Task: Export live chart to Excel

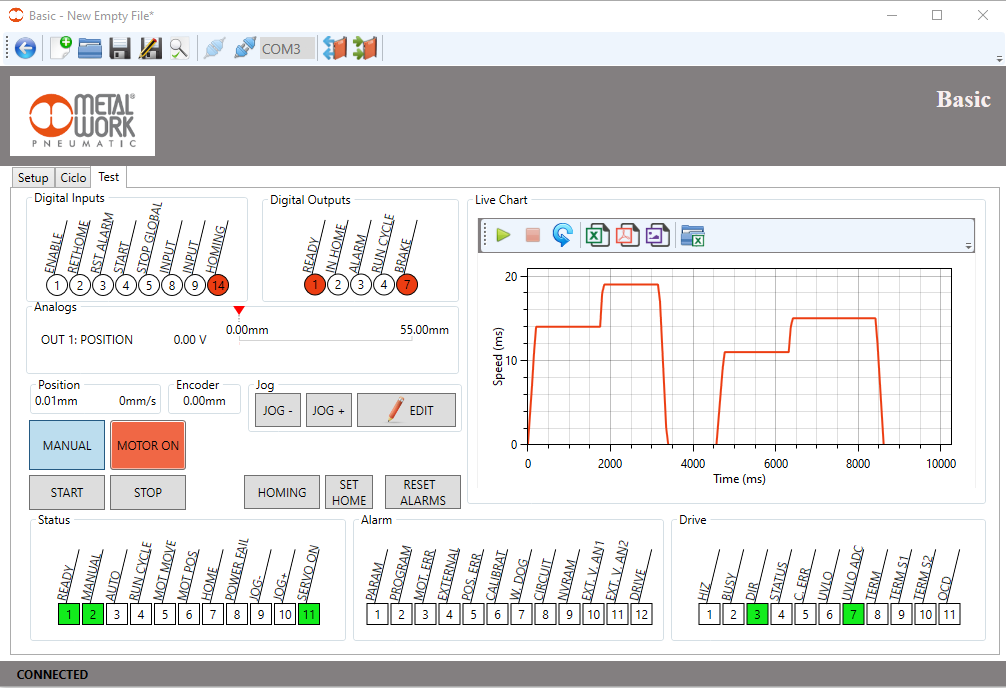Action: pos(596,235)
